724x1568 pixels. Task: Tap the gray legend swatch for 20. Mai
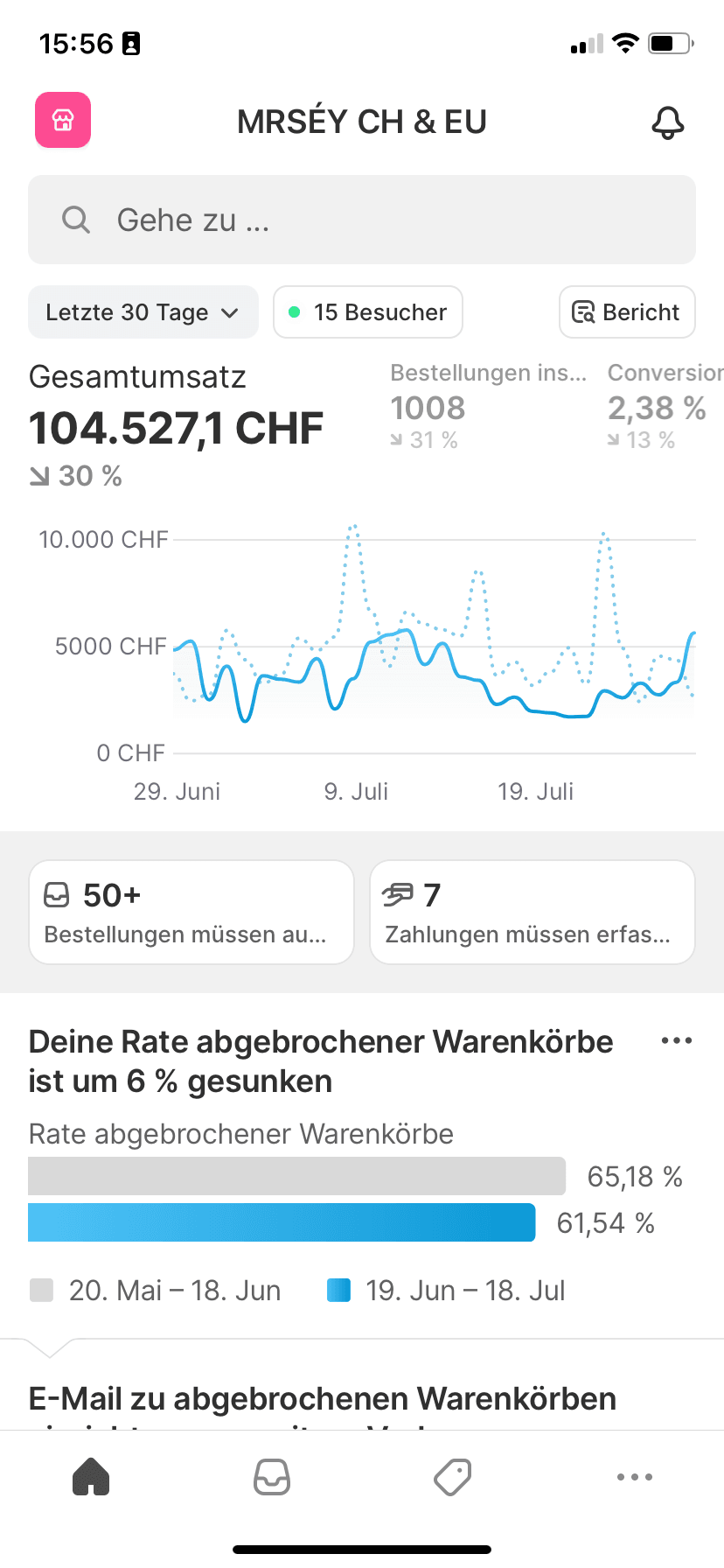(42, 1291)
